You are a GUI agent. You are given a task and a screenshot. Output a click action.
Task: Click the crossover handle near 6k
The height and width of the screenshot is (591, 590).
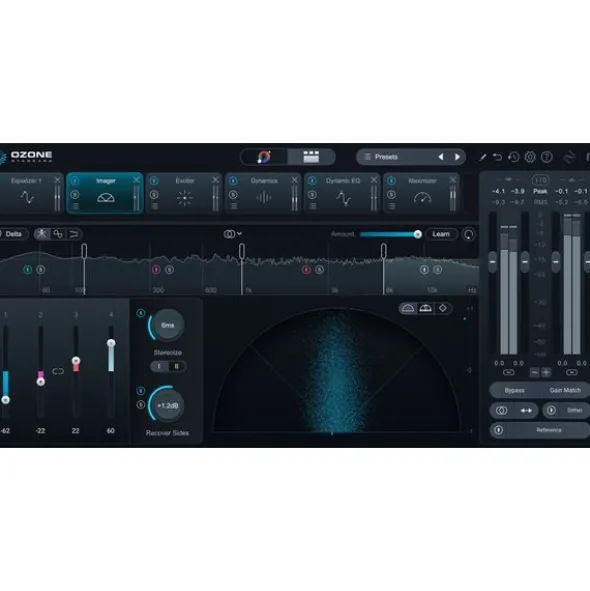[x=383, y=251]
